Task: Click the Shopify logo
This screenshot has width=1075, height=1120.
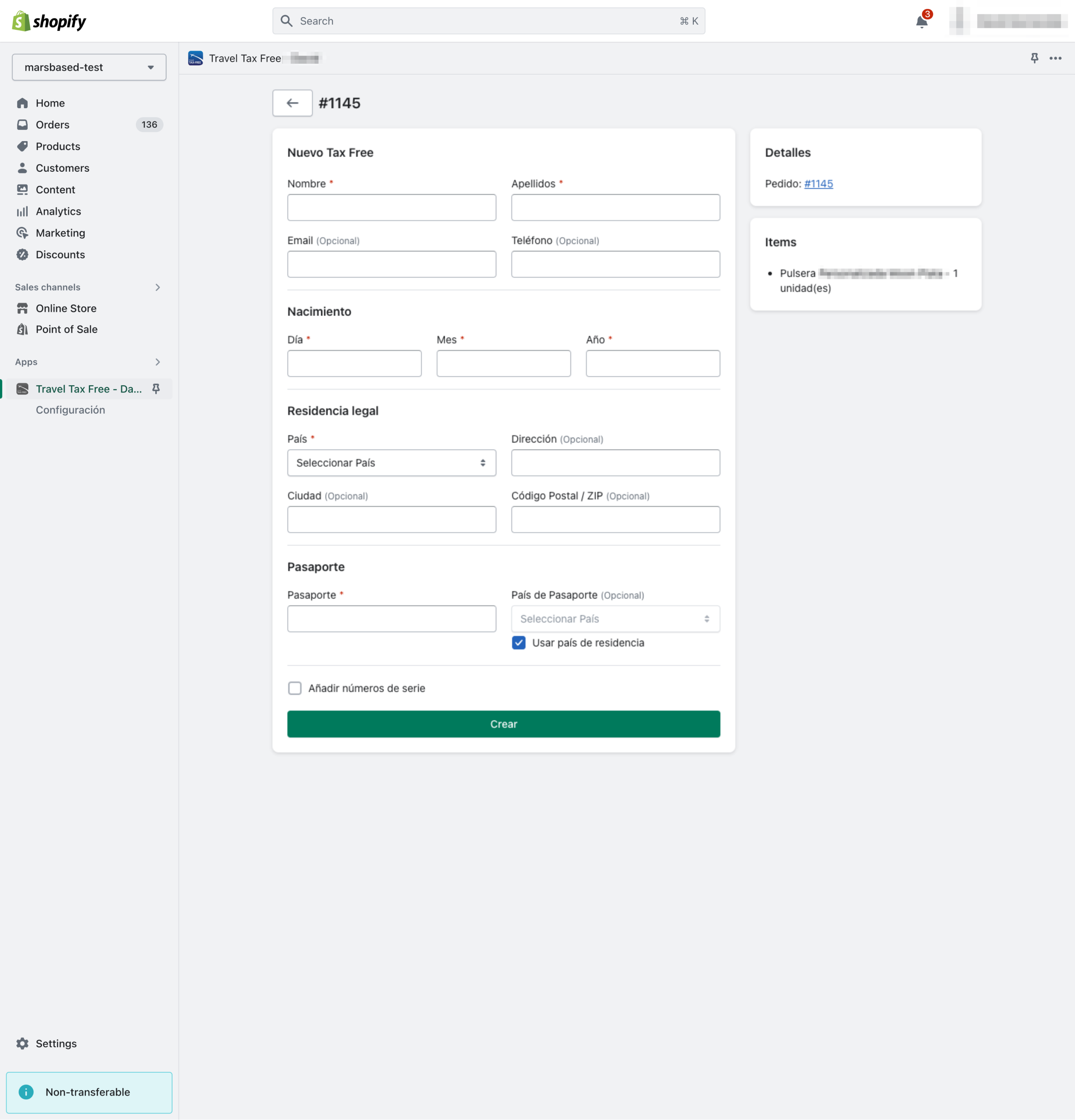Action: pyautogui.click(x=49, y=21)
